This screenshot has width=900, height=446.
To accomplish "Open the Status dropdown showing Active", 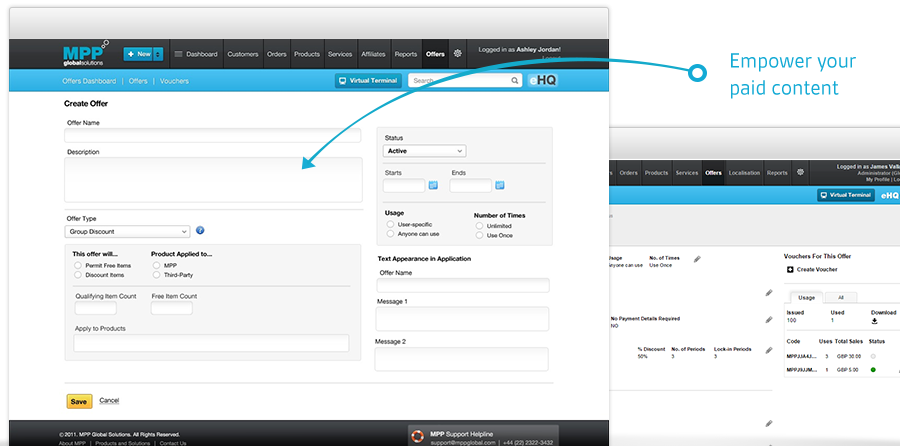I will 424,151.
